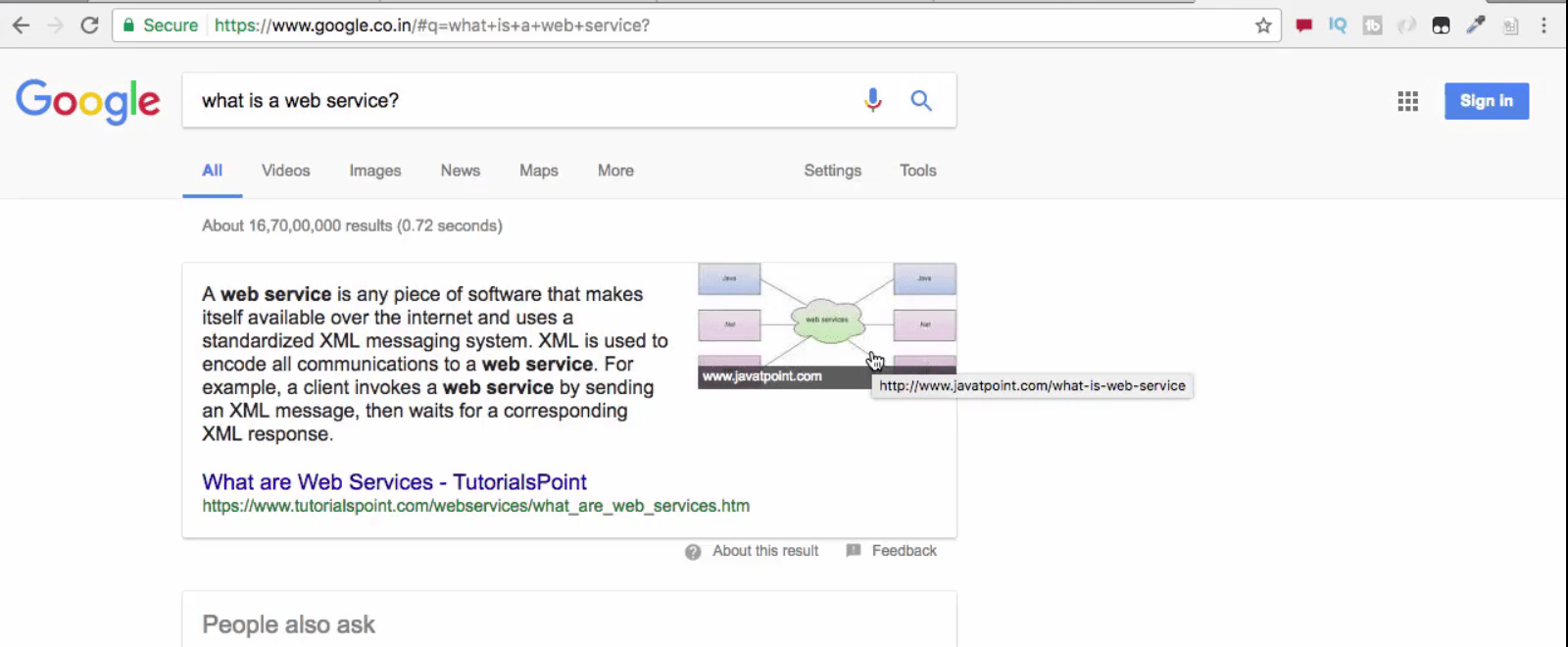Click the green Secure padlock indicator

160,25
